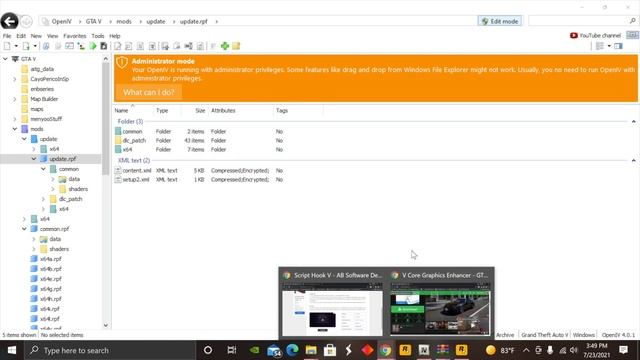Click the yellow new folder icon in toolbar

click(x=236, y=46)
